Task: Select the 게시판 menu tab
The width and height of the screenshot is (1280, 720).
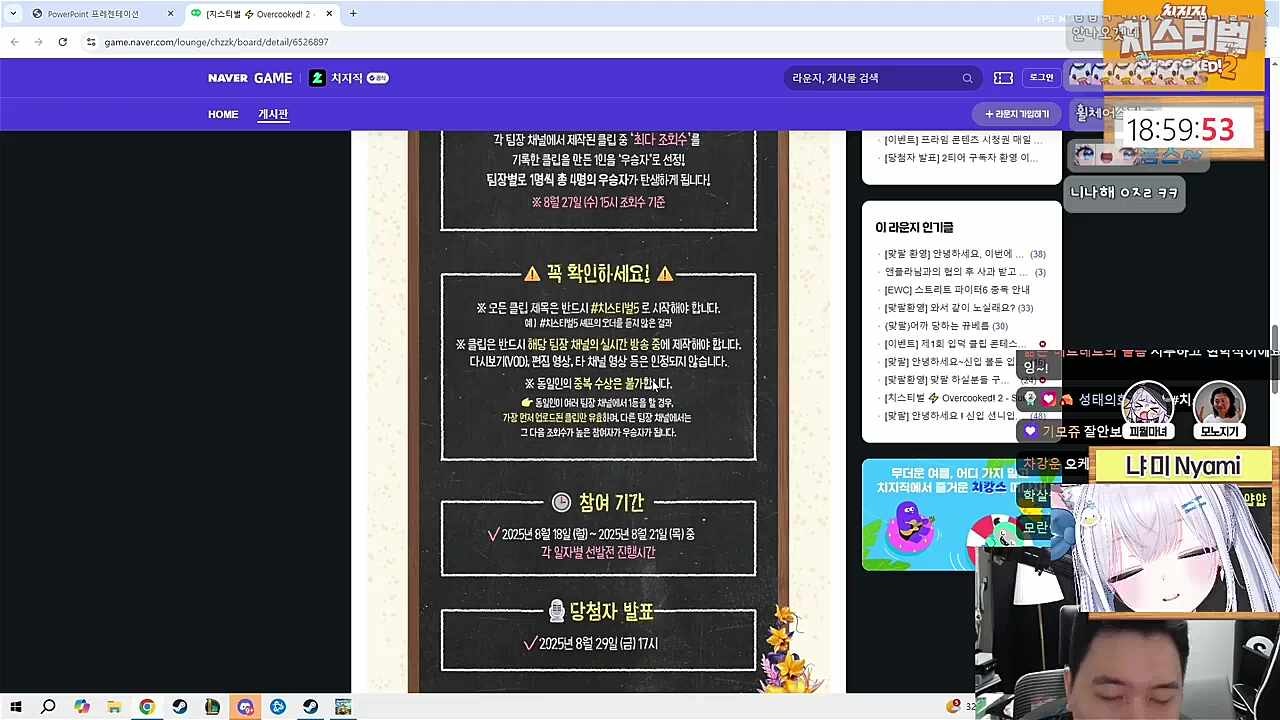Action: tap(273, 114)
